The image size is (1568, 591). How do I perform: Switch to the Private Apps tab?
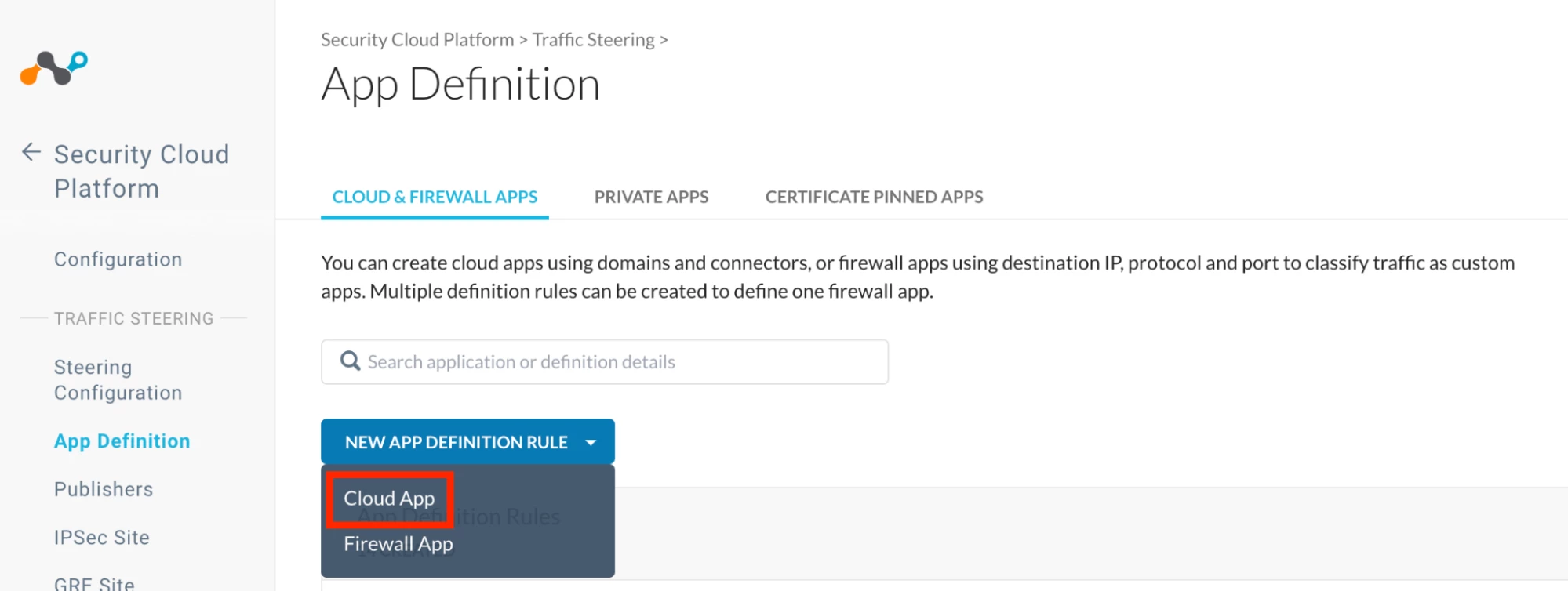coord(651,197)
